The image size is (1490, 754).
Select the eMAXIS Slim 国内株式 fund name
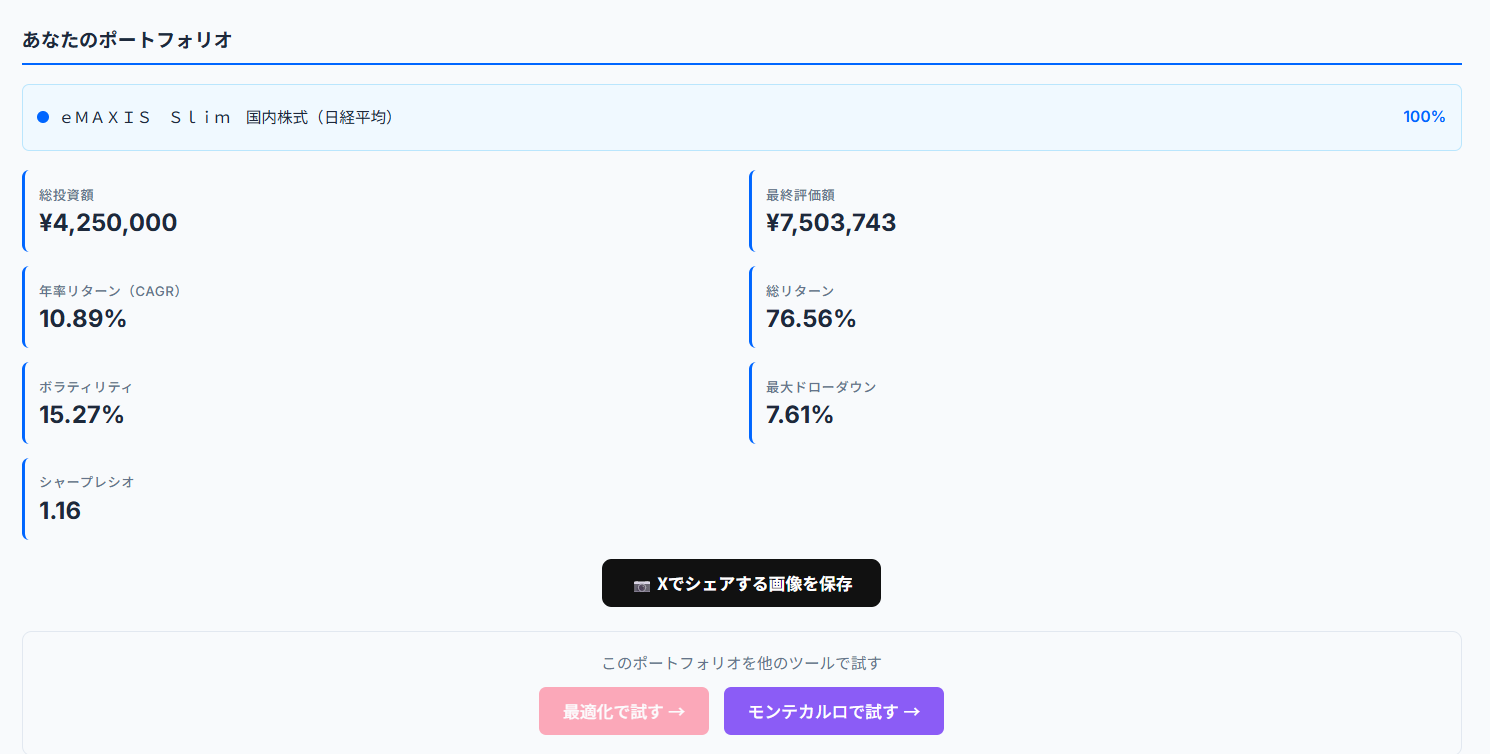(x=227, y=117)
